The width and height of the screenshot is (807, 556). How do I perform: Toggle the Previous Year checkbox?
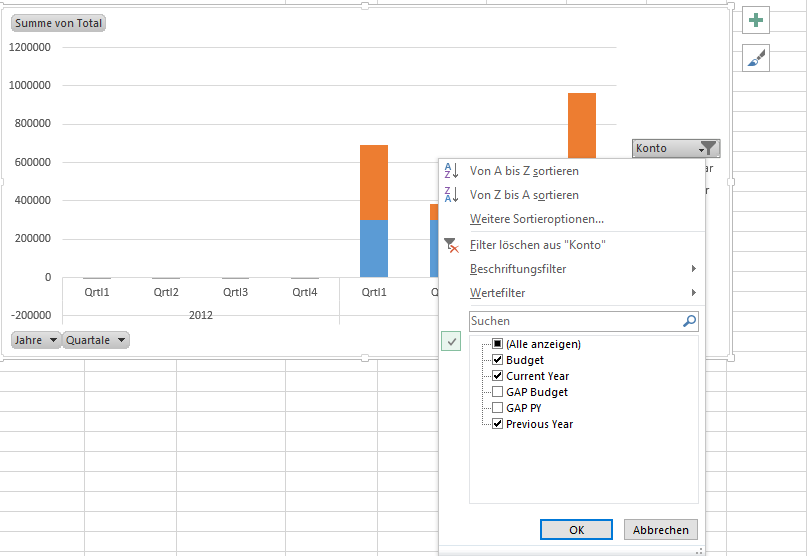498,424
